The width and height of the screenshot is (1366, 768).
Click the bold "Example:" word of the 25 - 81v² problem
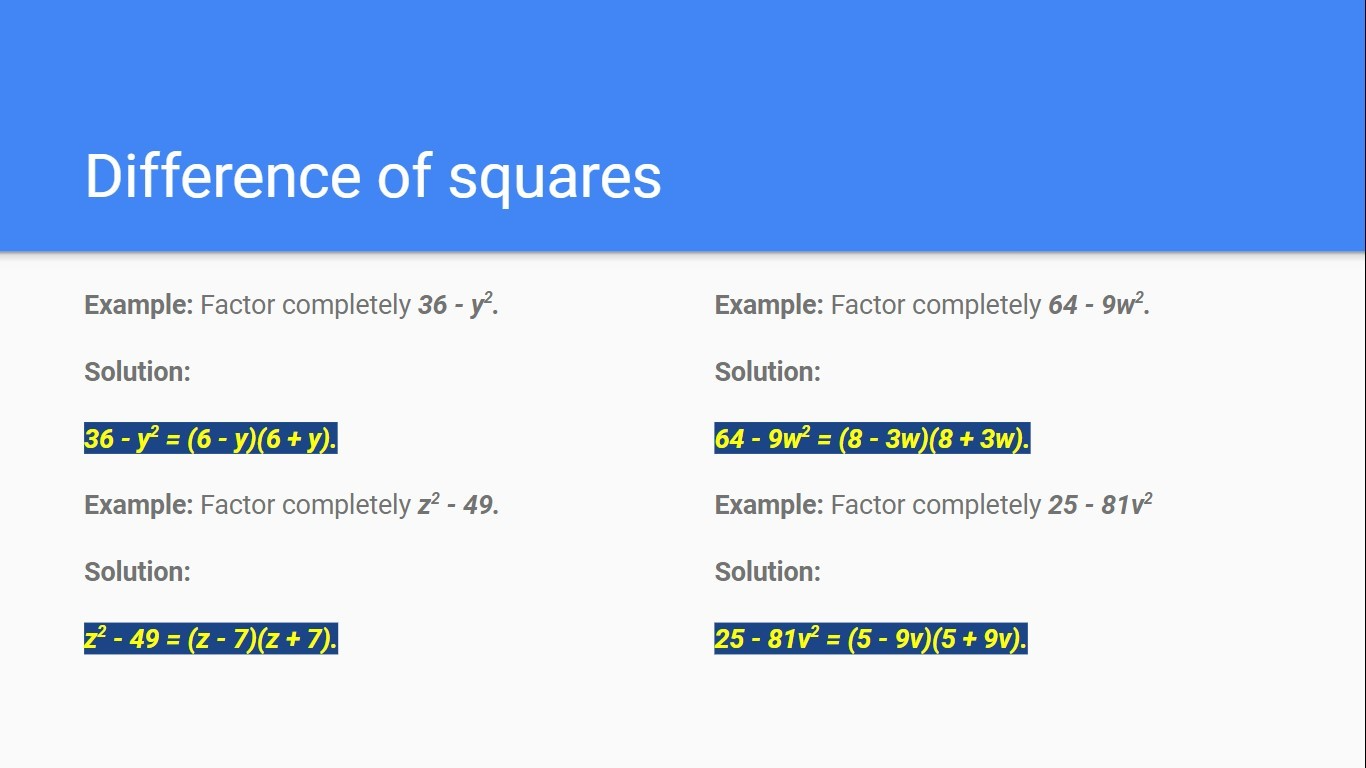point(769,505)
